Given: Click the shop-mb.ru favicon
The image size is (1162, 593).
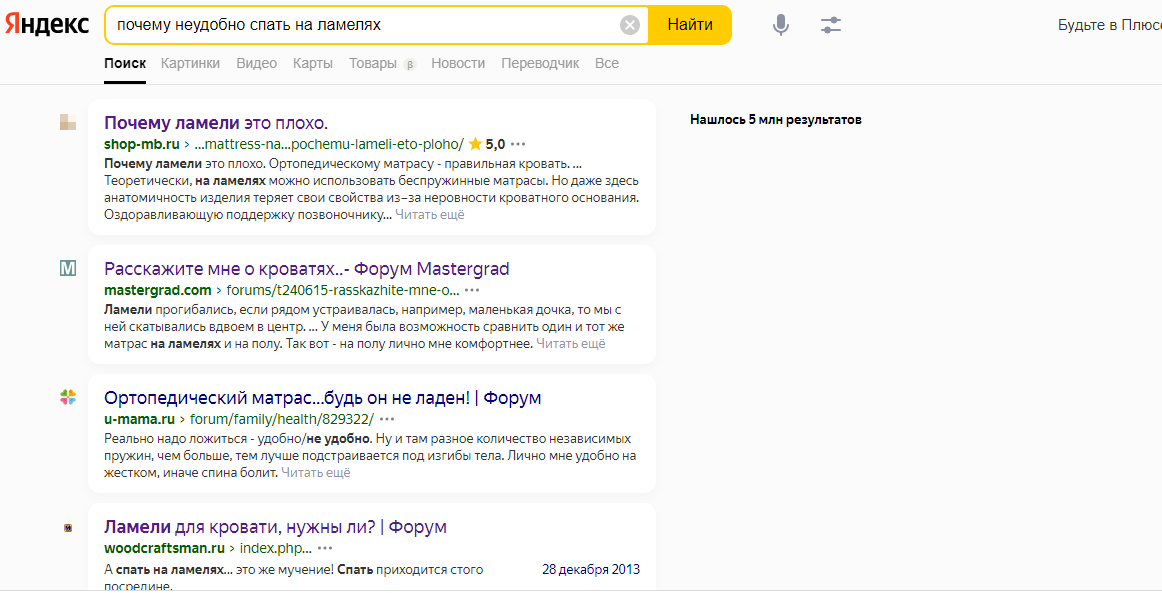Looking at the screenshot, I should click(68, 122).
